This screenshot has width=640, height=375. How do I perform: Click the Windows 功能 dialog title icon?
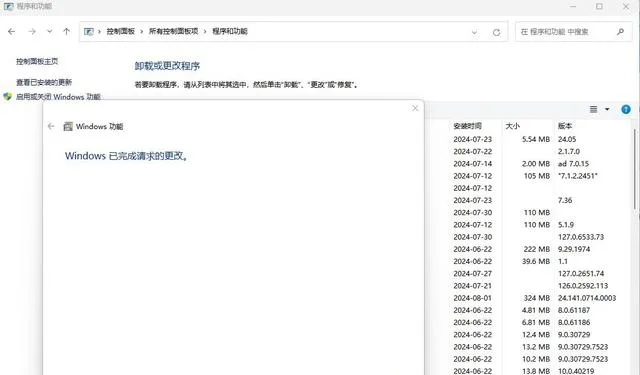(68, 126)
